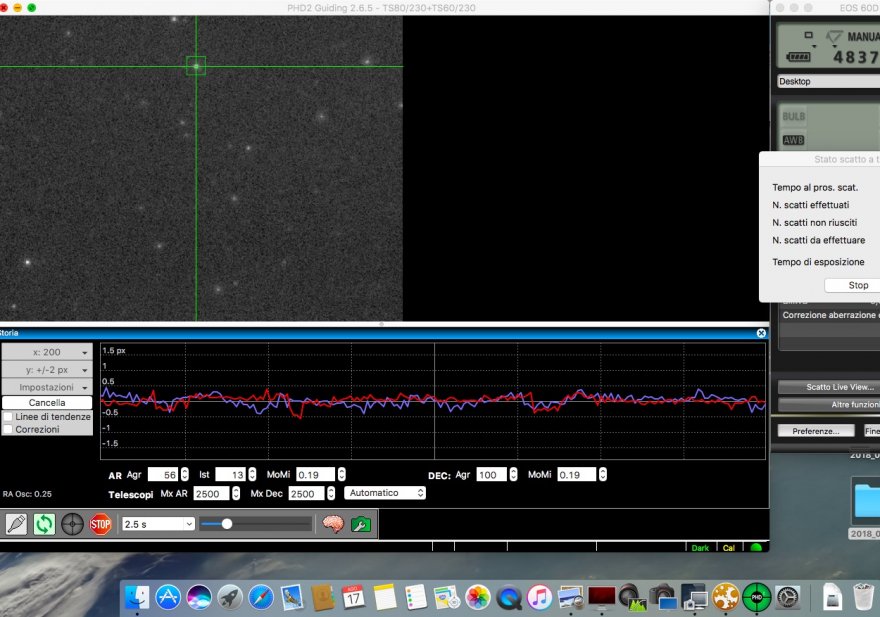The image size is (880, 617).
Task: Open the Automatico Dec mode selector
Action: [x=384, y=493]
